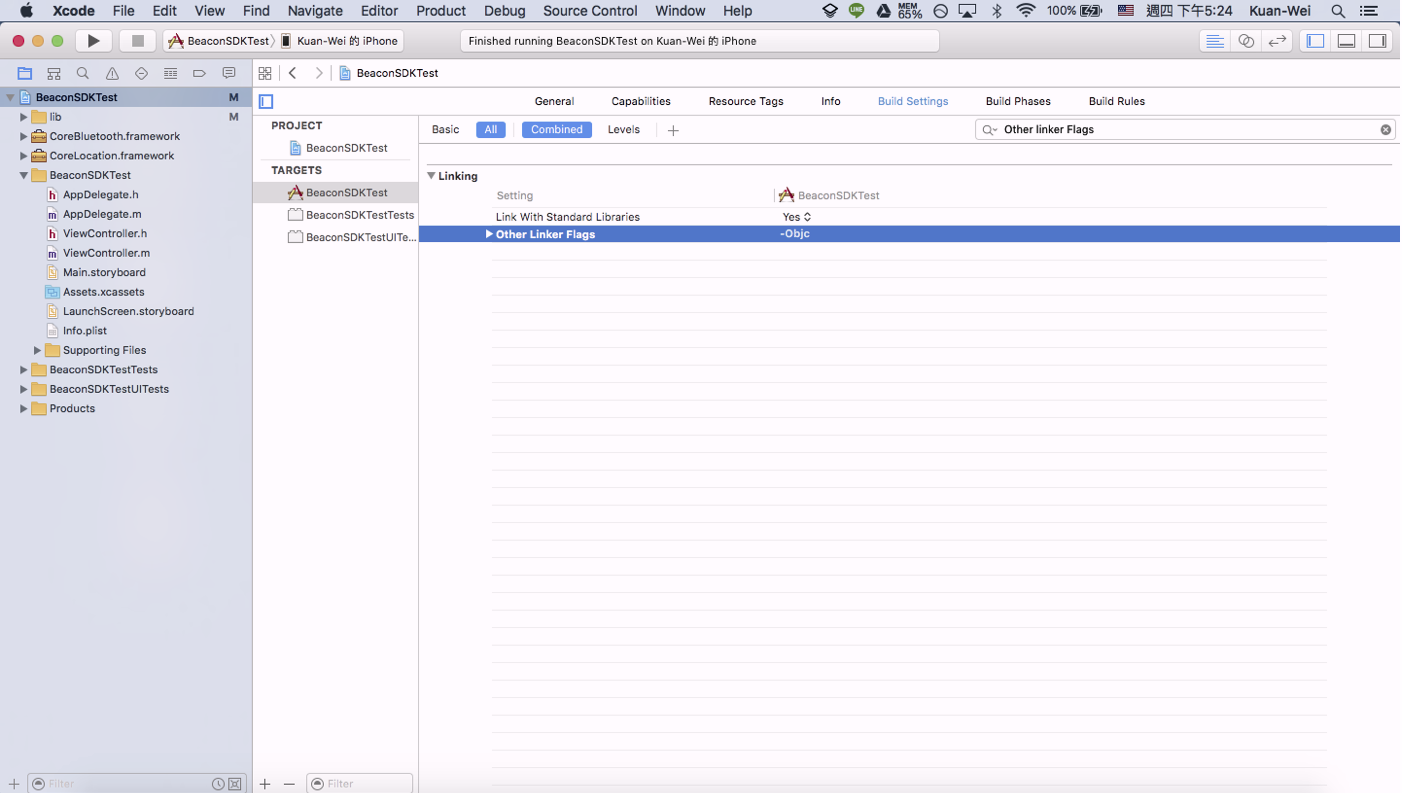
Task: Open the Report navigator
Action: click(x=229, y=73)
